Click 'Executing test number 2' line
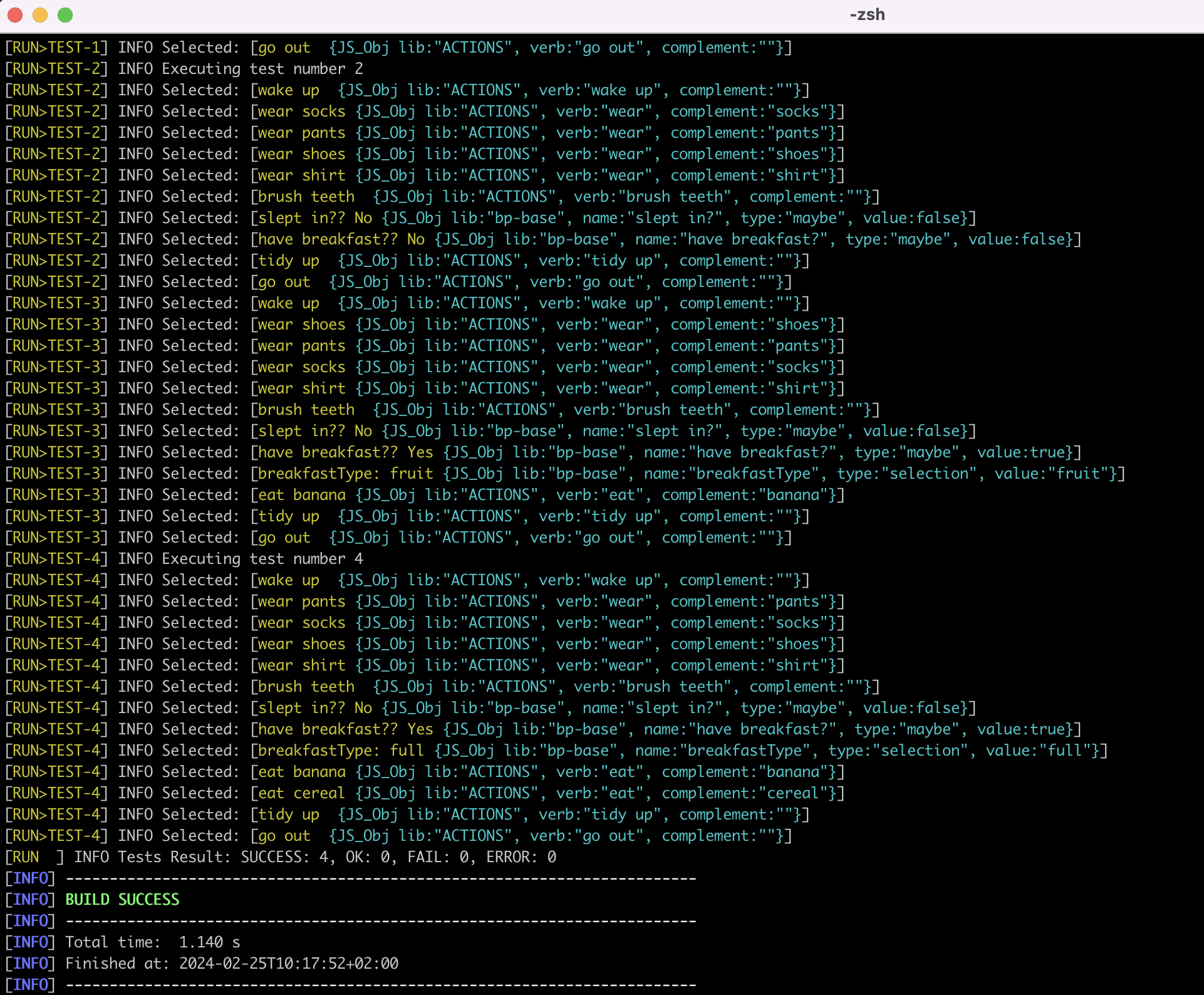The width and height of the screenshot is (1204, 995). click(x=184, y=69)
